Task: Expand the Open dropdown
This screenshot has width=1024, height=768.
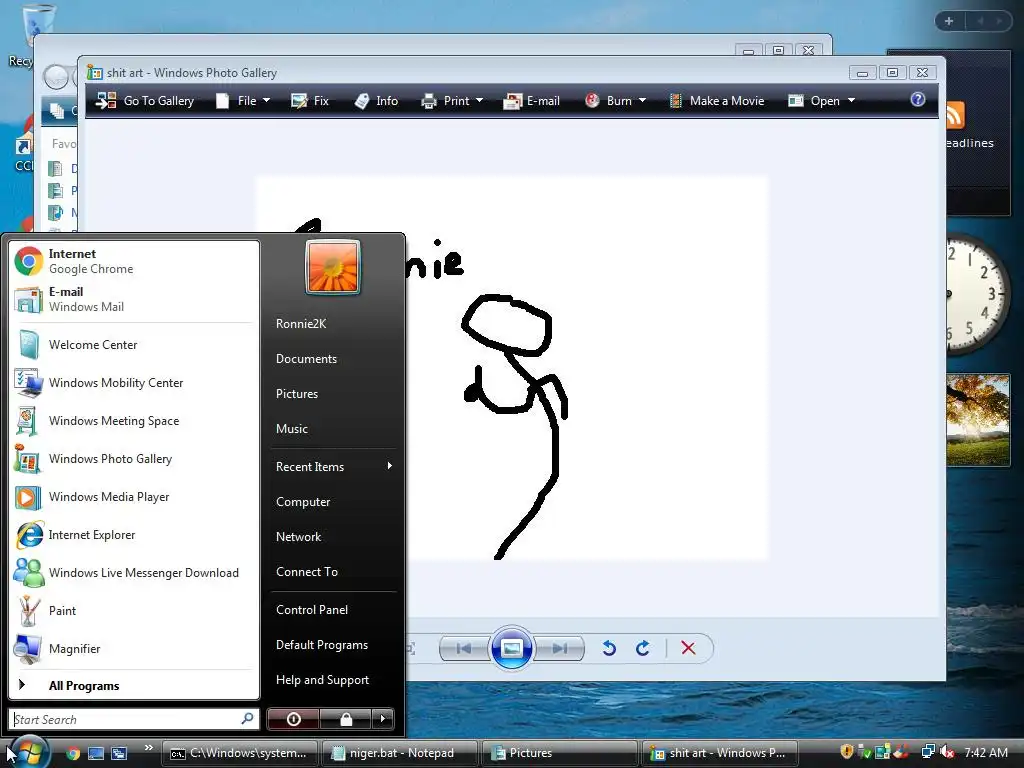Action: pyautogui.click(x=851, y=101)
